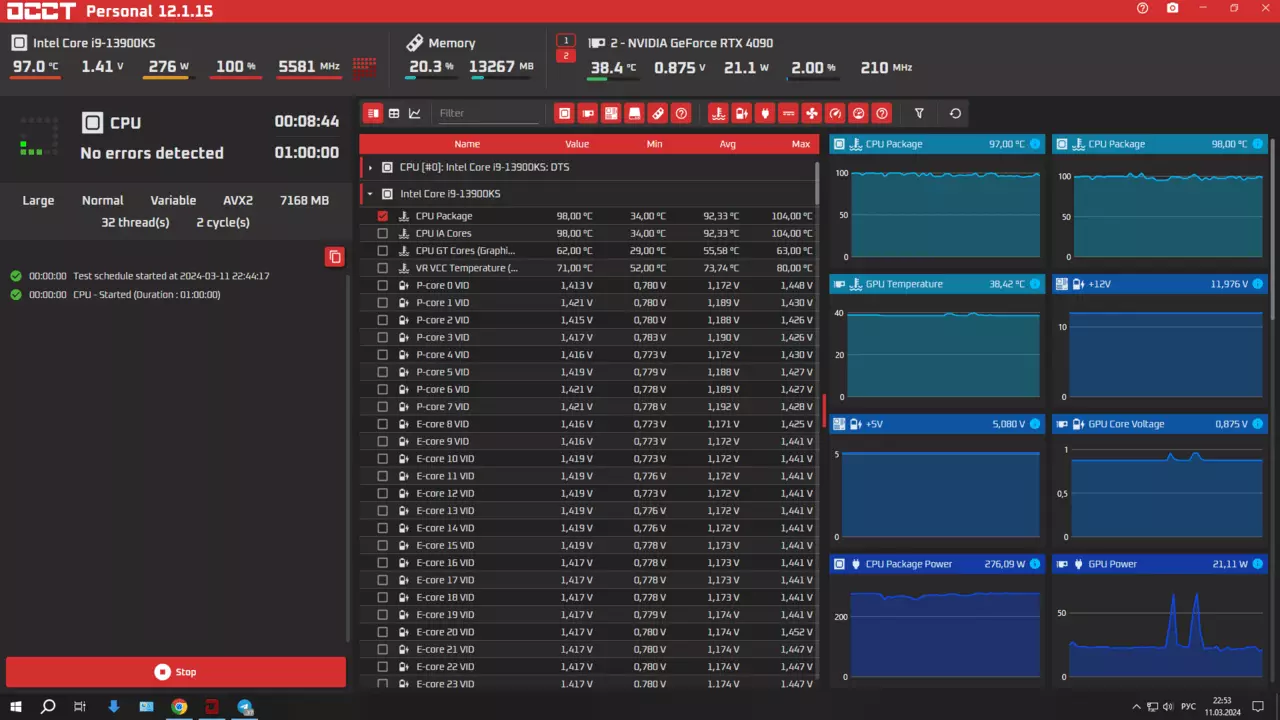Select GPU number 2 in the selector
This screenshot has width=1280, height=720.
click(566, 56)
